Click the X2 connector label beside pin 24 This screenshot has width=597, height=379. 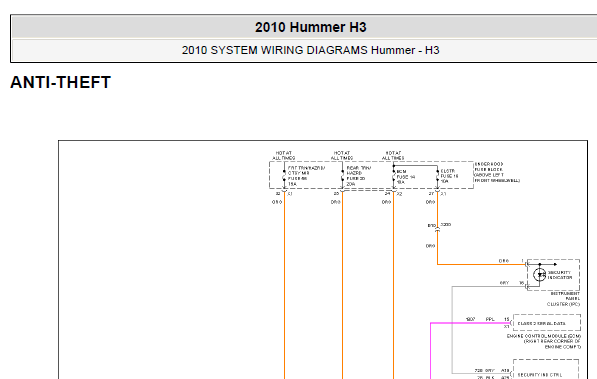[399, 194]
